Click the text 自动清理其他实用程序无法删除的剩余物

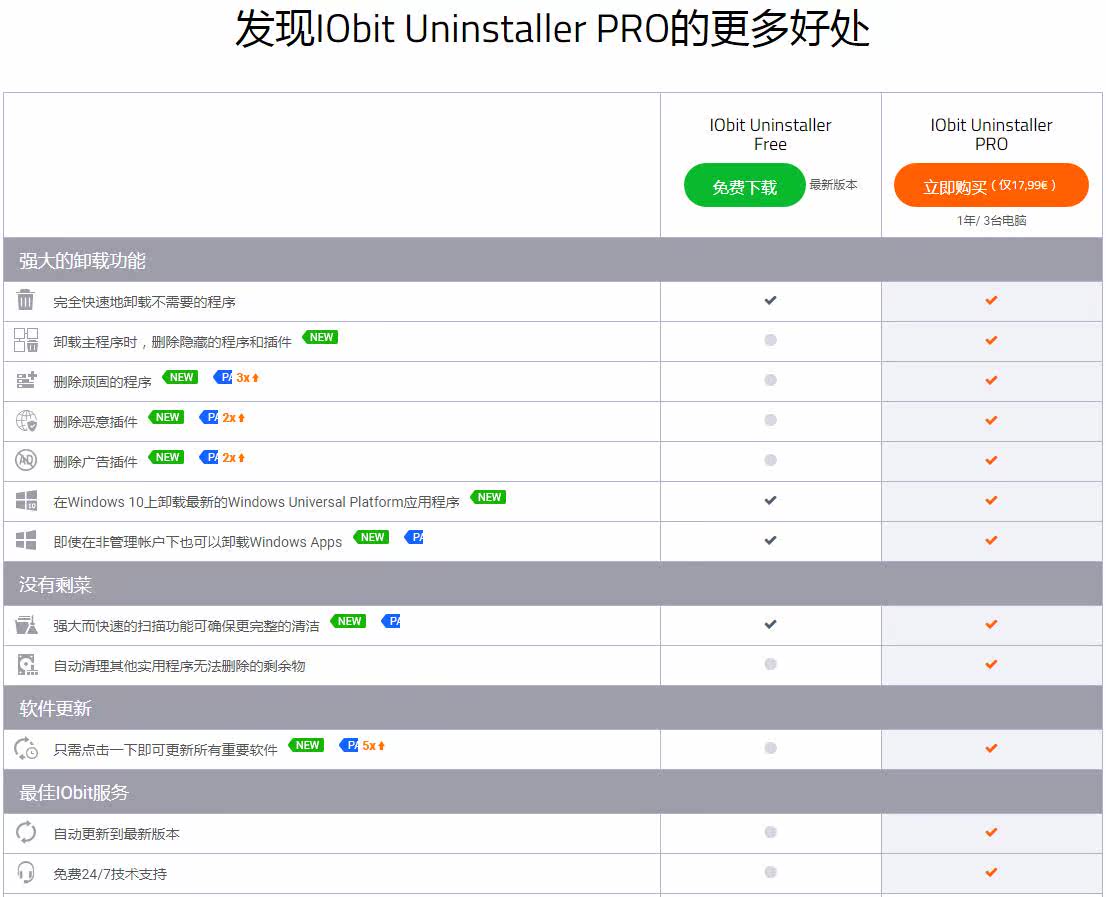tap(179, 666)
